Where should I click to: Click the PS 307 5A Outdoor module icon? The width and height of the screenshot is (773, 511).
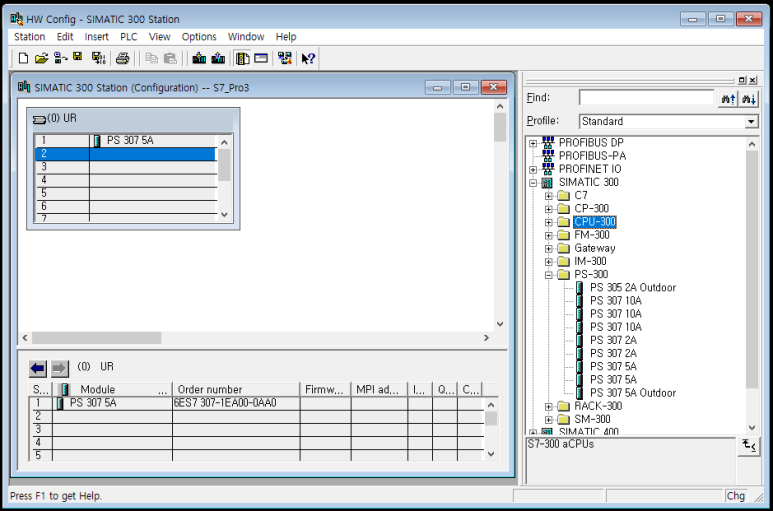tap(580, 393)
